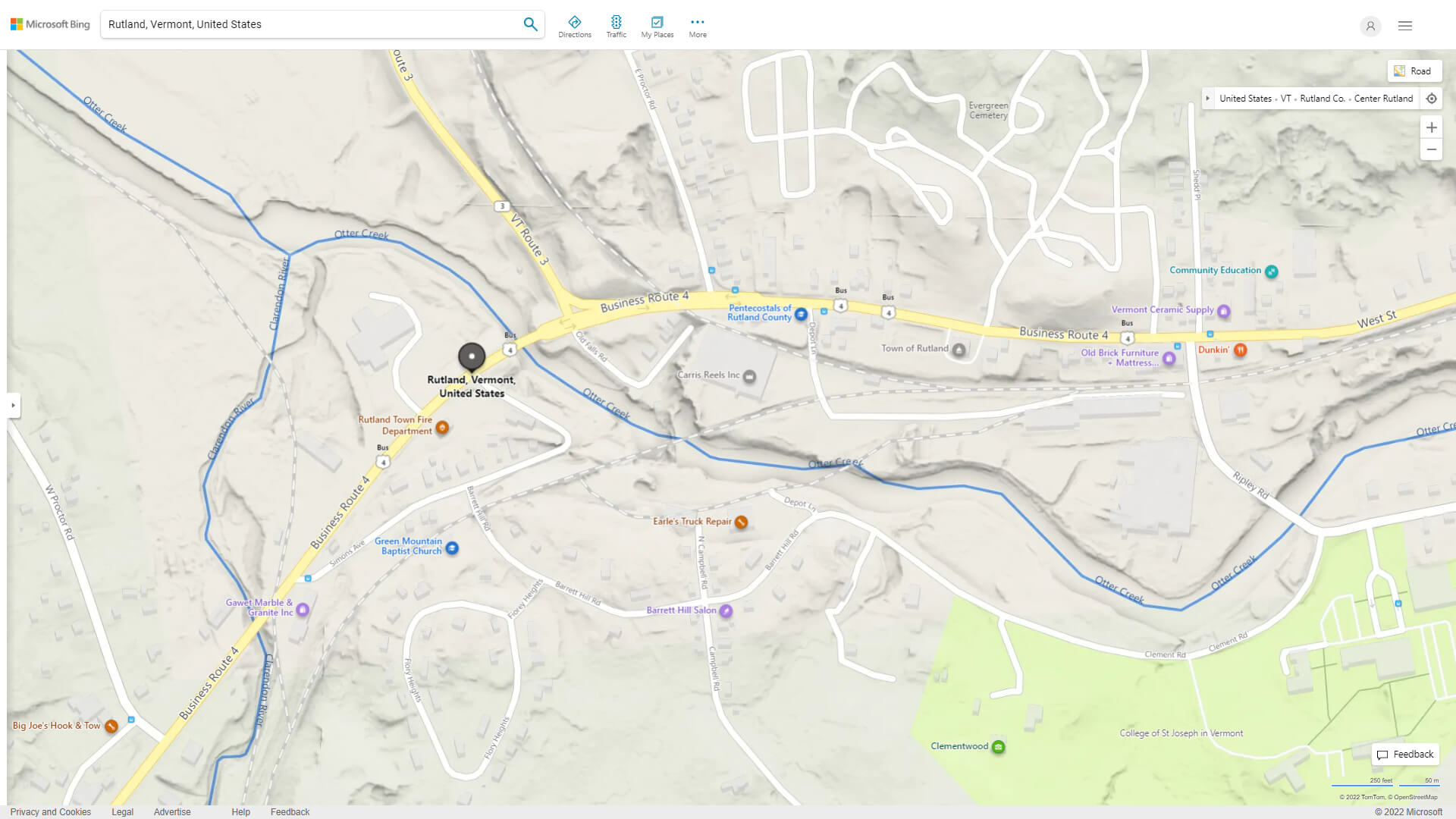Open the More options menu

(697, 26)
